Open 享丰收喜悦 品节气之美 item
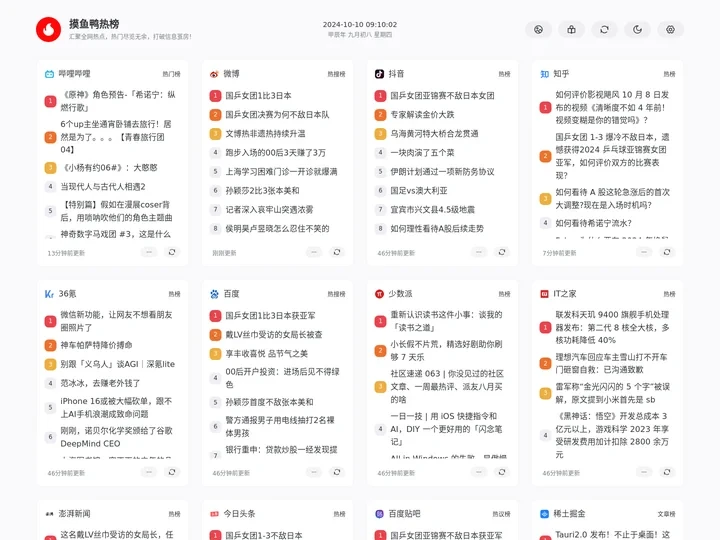Image resolution: width=720 pixels, height=540 pixels. point(266,354)
